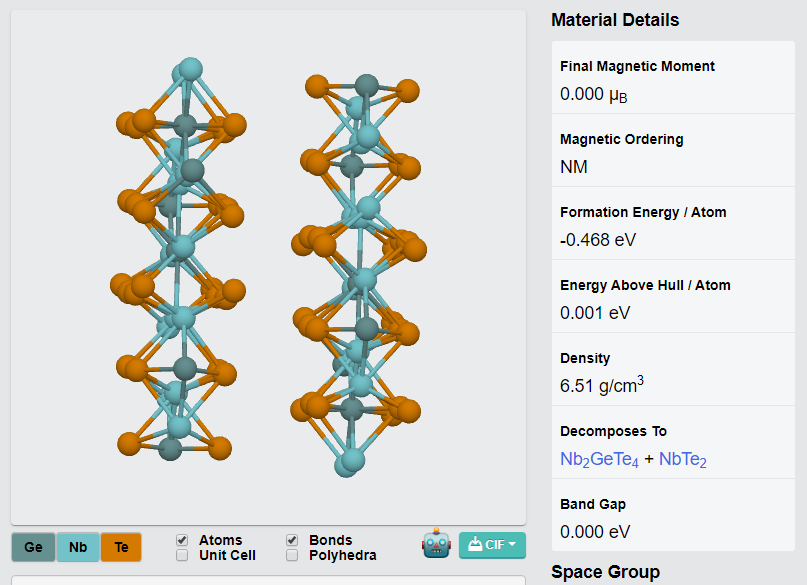Open the CIF download dropdown
Image resolution: width=807 pixels, height=585 pixels.
[492, 545]
